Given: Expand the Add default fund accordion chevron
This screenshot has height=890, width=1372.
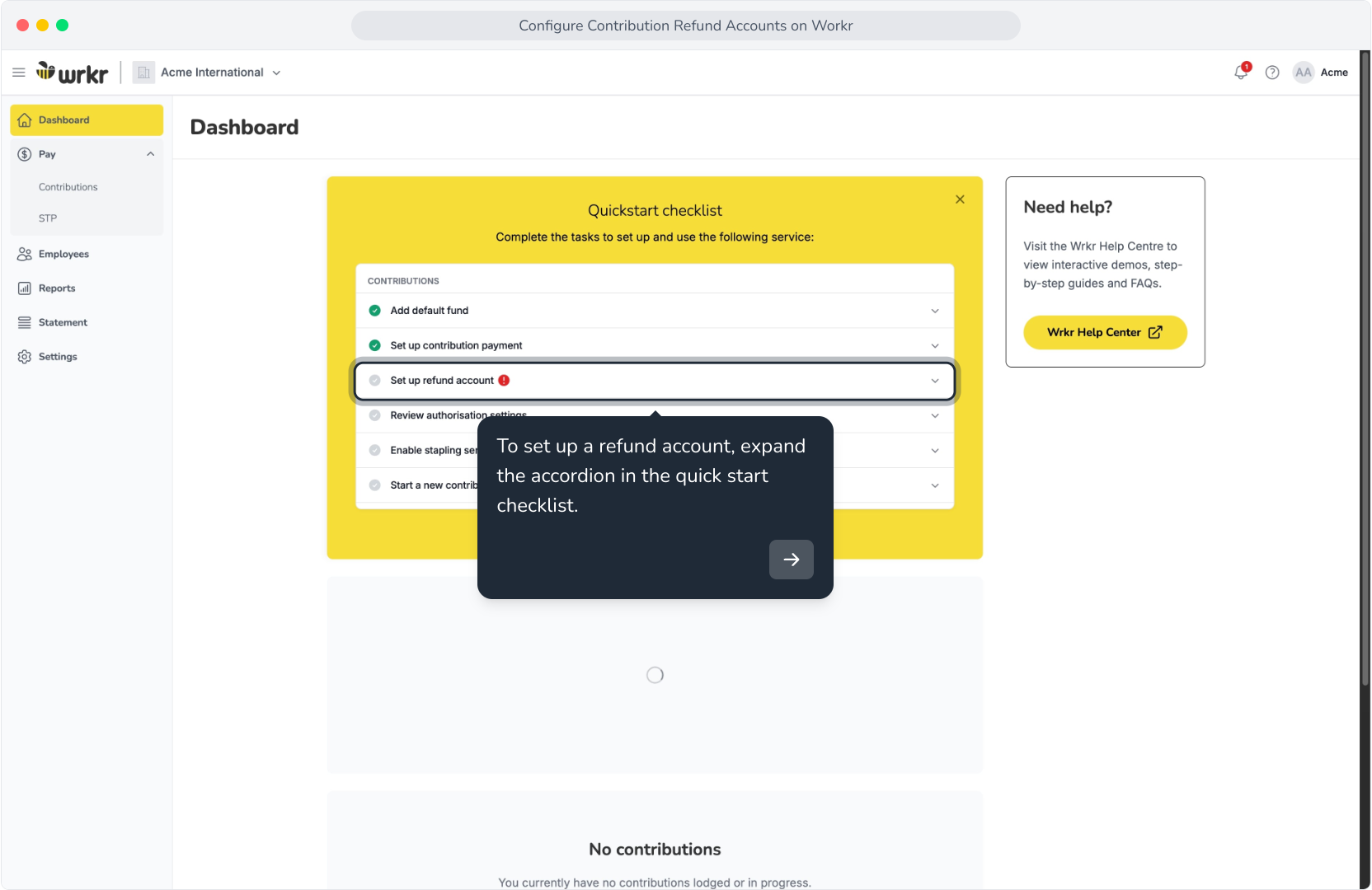Looking at the screenshot, I should pos(935,311).
